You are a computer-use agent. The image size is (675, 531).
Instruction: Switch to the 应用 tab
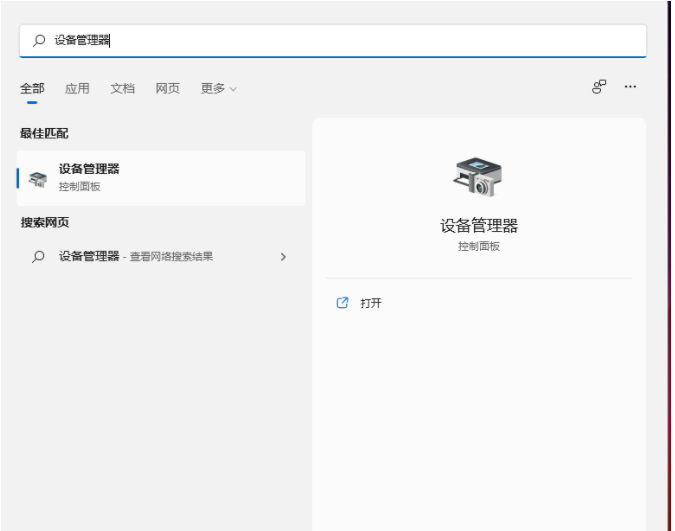pos(77,88)
